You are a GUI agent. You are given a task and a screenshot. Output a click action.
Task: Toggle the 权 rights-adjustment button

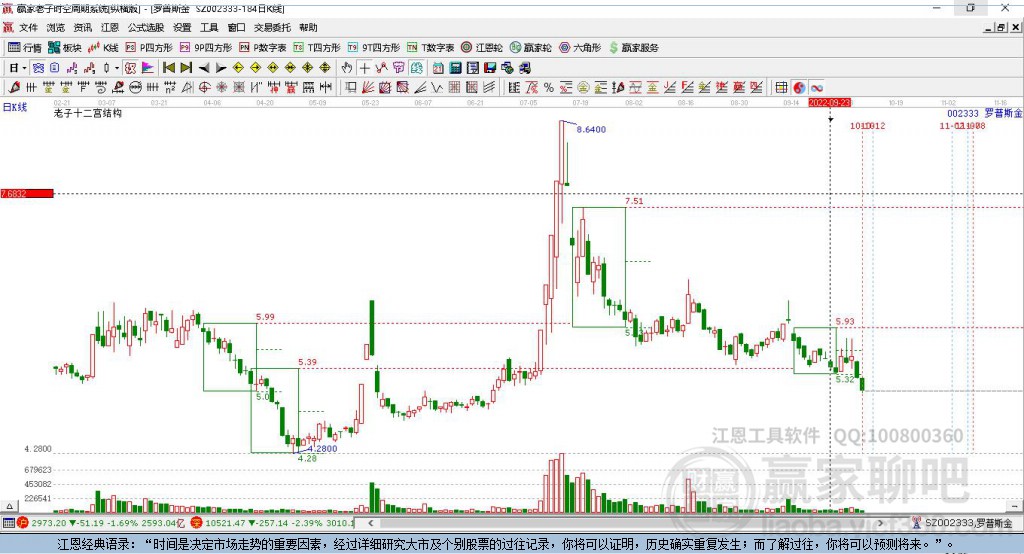130,68
